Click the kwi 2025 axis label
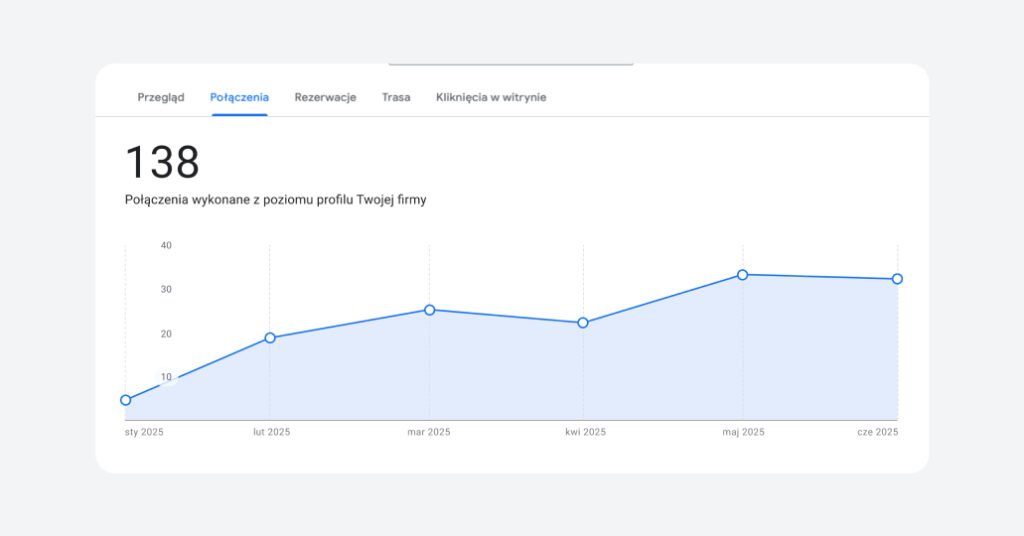 (x=585, y=432)
